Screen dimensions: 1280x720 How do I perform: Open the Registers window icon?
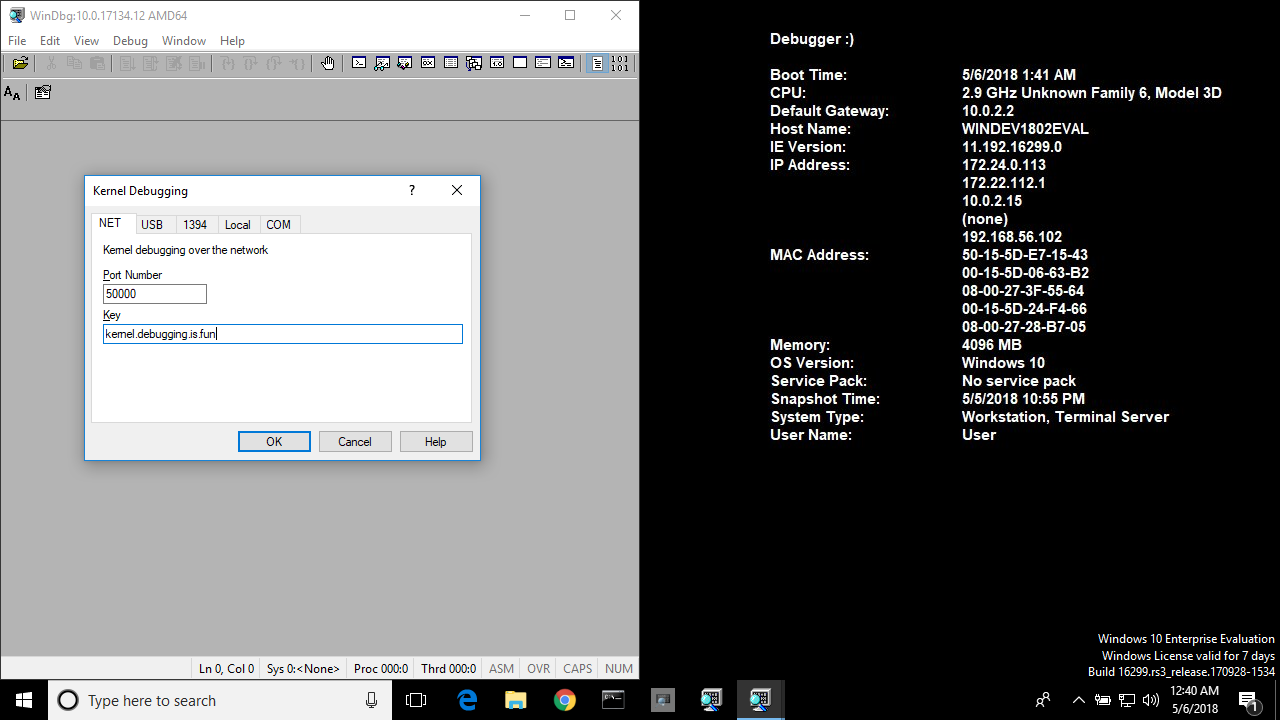pyautogui.click(x=428, y=63)
